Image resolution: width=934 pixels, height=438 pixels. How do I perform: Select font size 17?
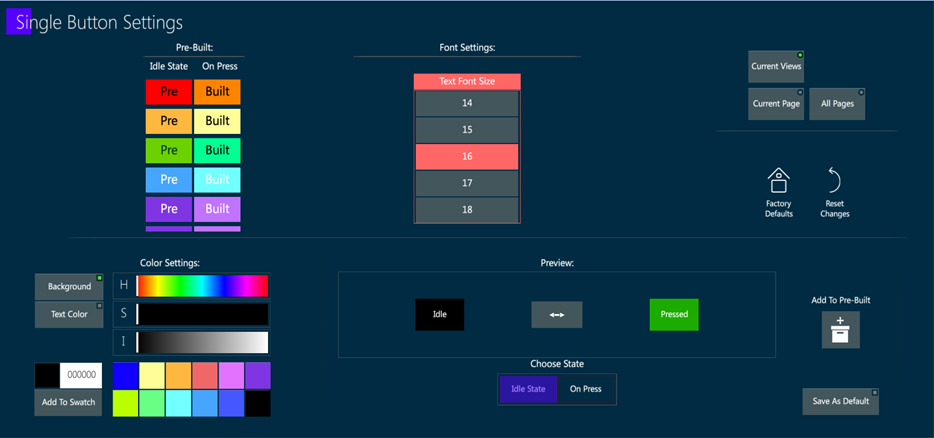467,183
